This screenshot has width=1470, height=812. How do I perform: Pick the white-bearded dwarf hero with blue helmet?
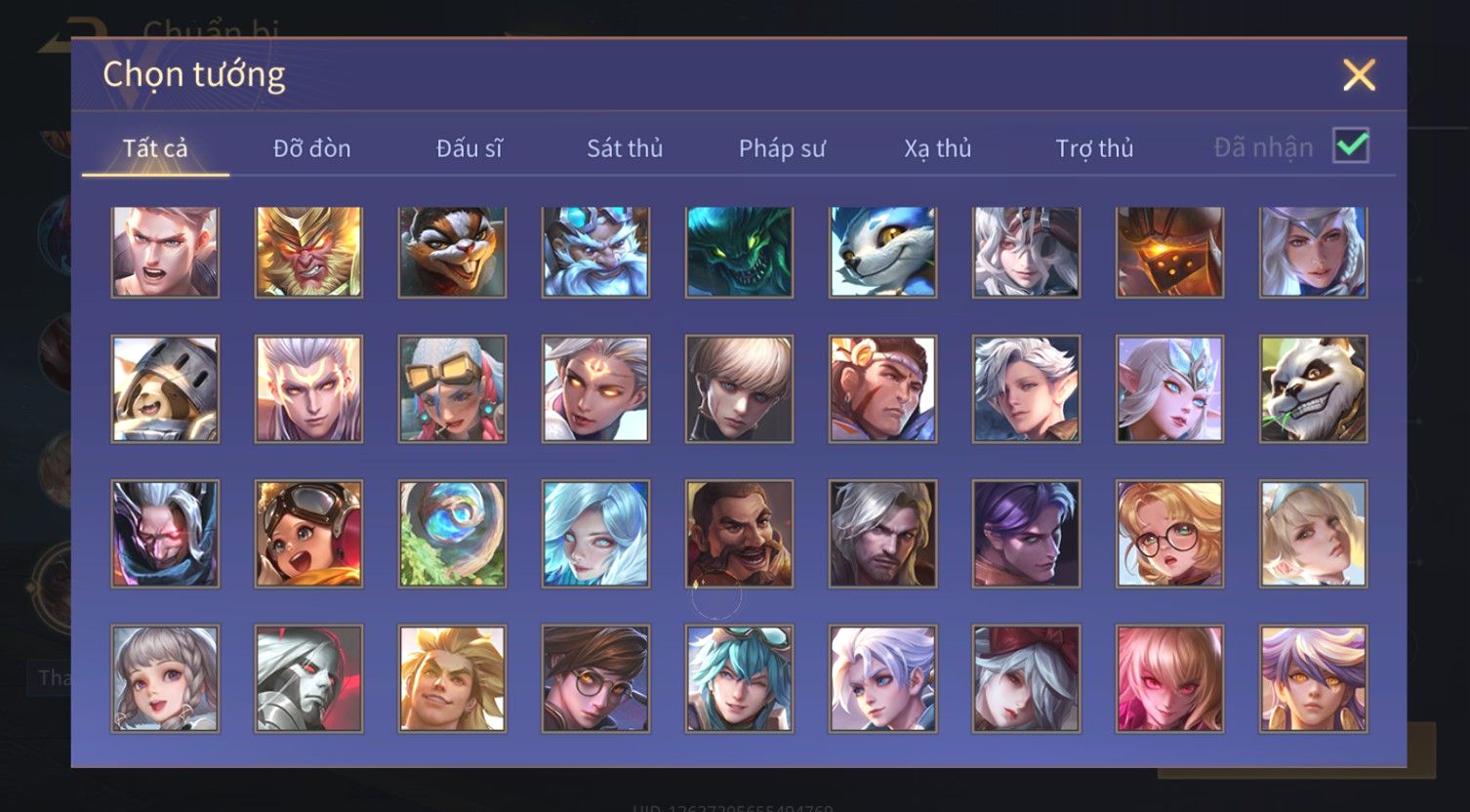(x=595, y=252)
